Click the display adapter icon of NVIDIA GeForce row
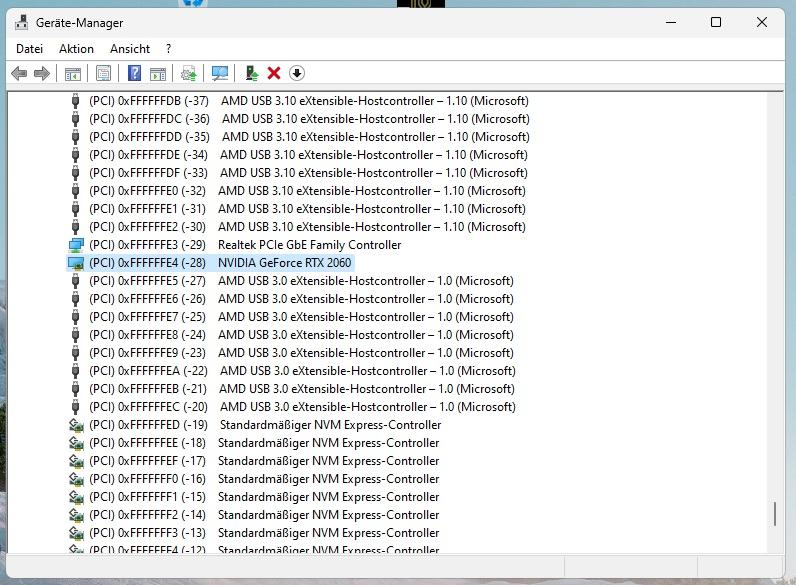This screenshot has height=585, width=796. click(x=76, y=263)
